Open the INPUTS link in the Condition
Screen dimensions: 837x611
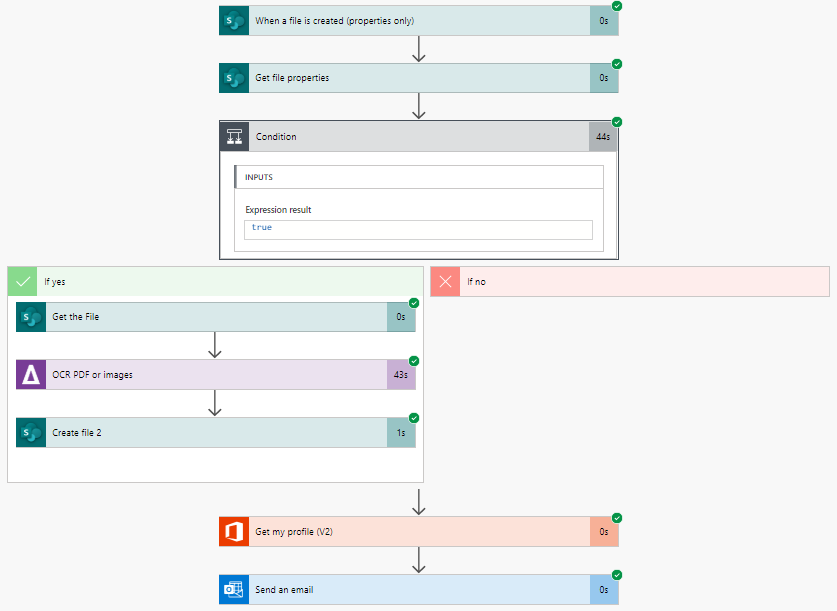point(259,177)
